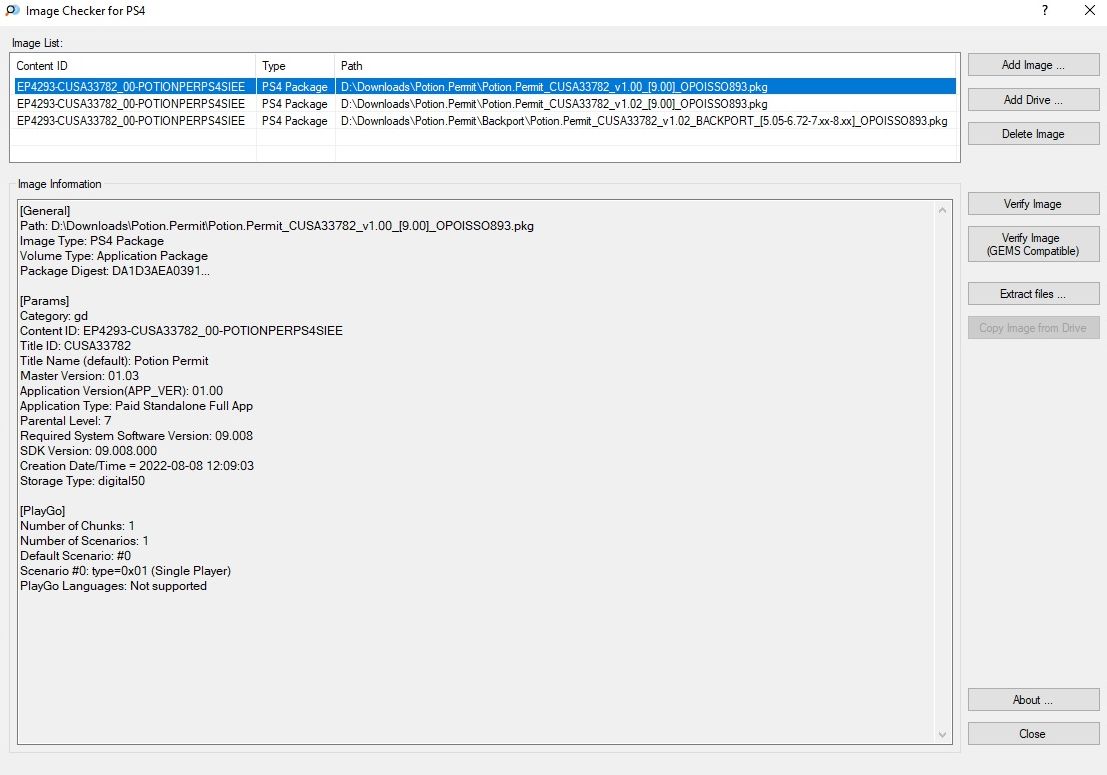Viewport: 1107px width, 775px height.
Task: Click the Image Checker app icon in title bar
Action: [12, 11]
